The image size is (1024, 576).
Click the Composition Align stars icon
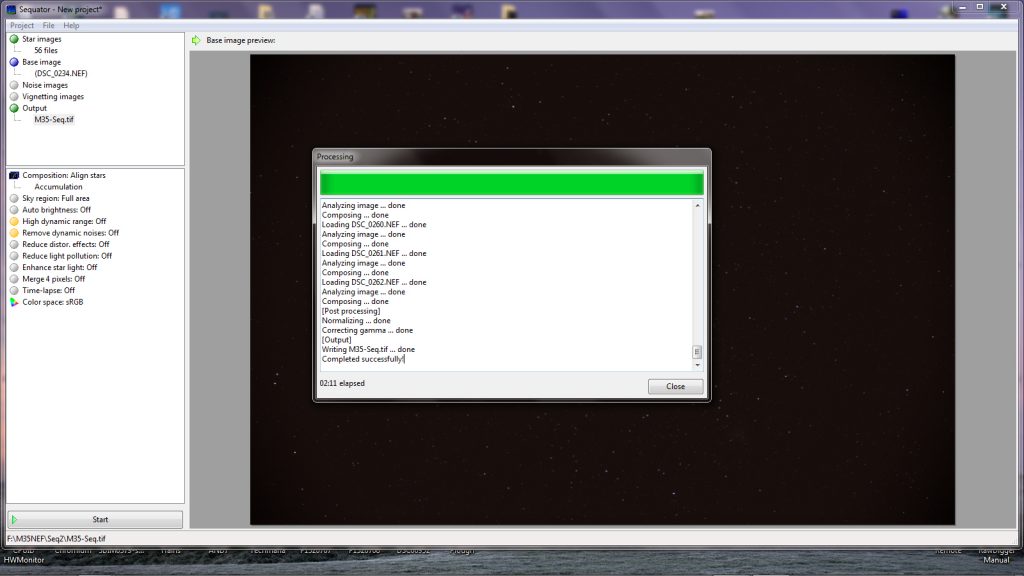pyautogui.click(x=14, y=175)
